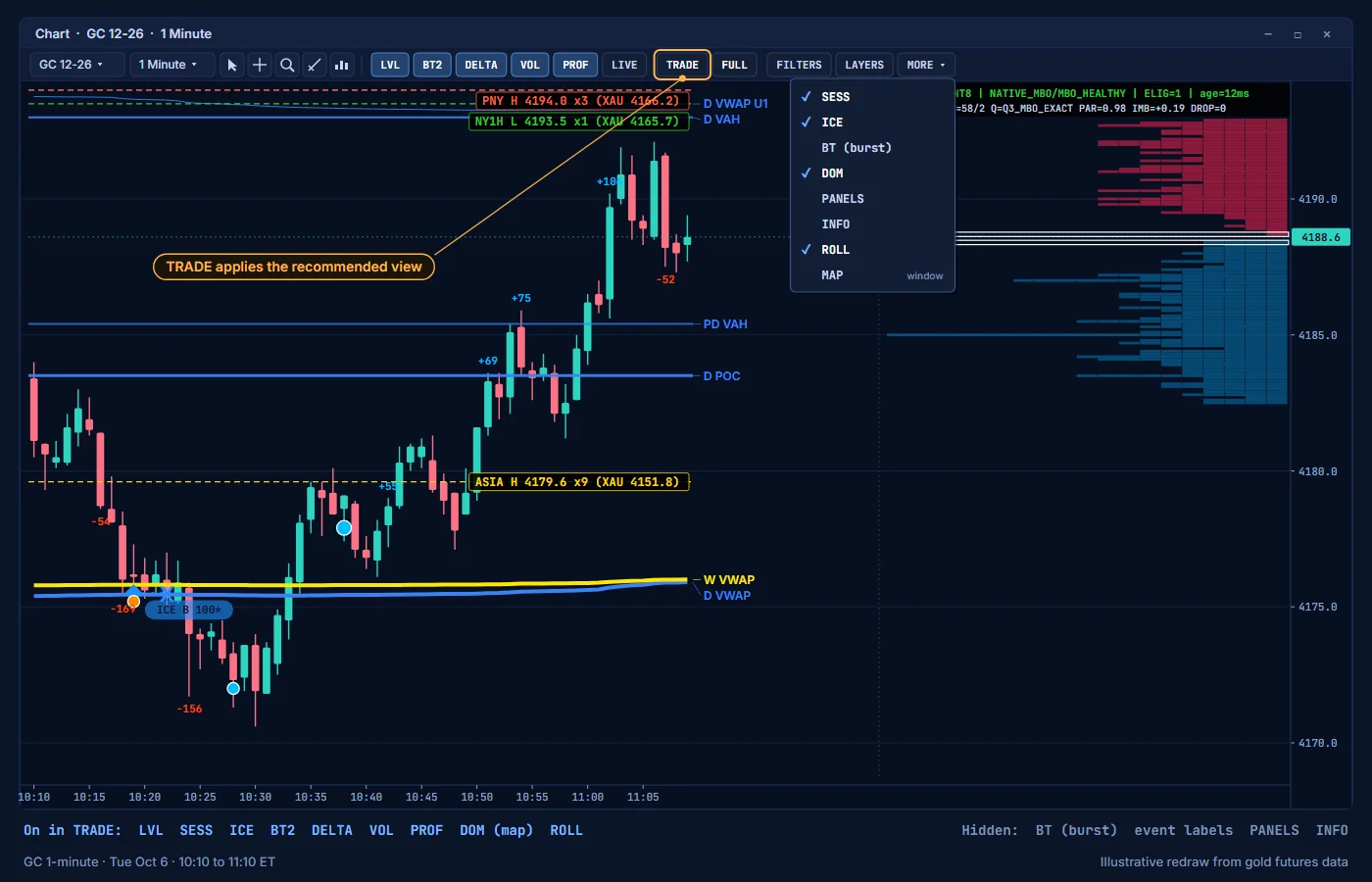Image resolution: width=1372 pixels, height=882 pixels.
Task: Open the FILTERS panel
Action: click(x=799, y=65)
